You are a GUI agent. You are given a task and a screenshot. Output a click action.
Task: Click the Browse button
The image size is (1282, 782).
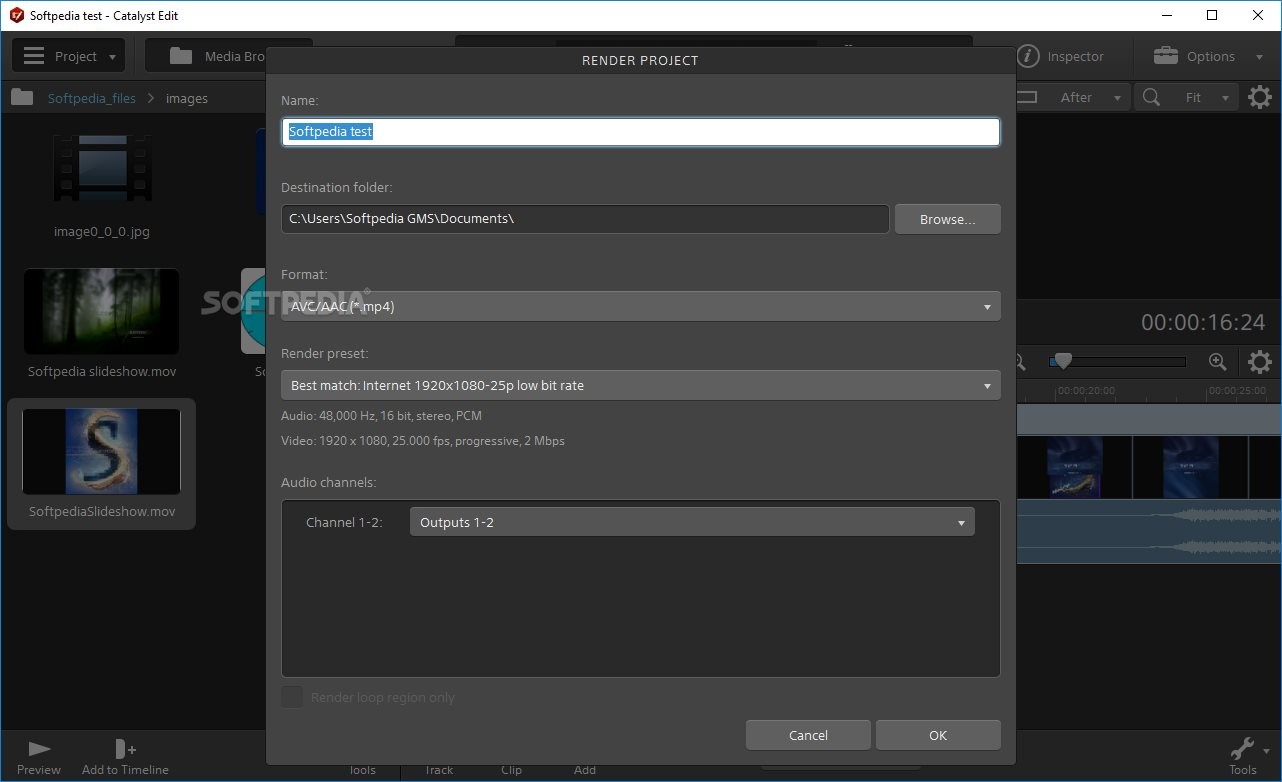[x=947, y=219]
